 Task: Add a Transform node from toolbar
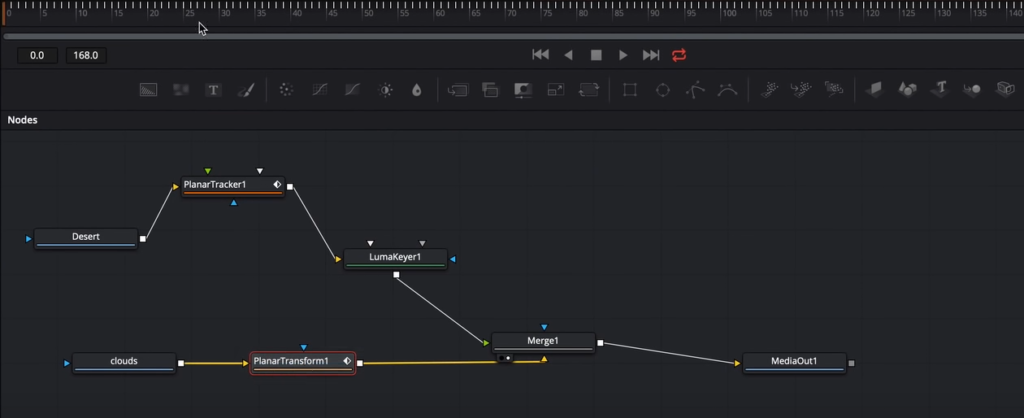588,90
